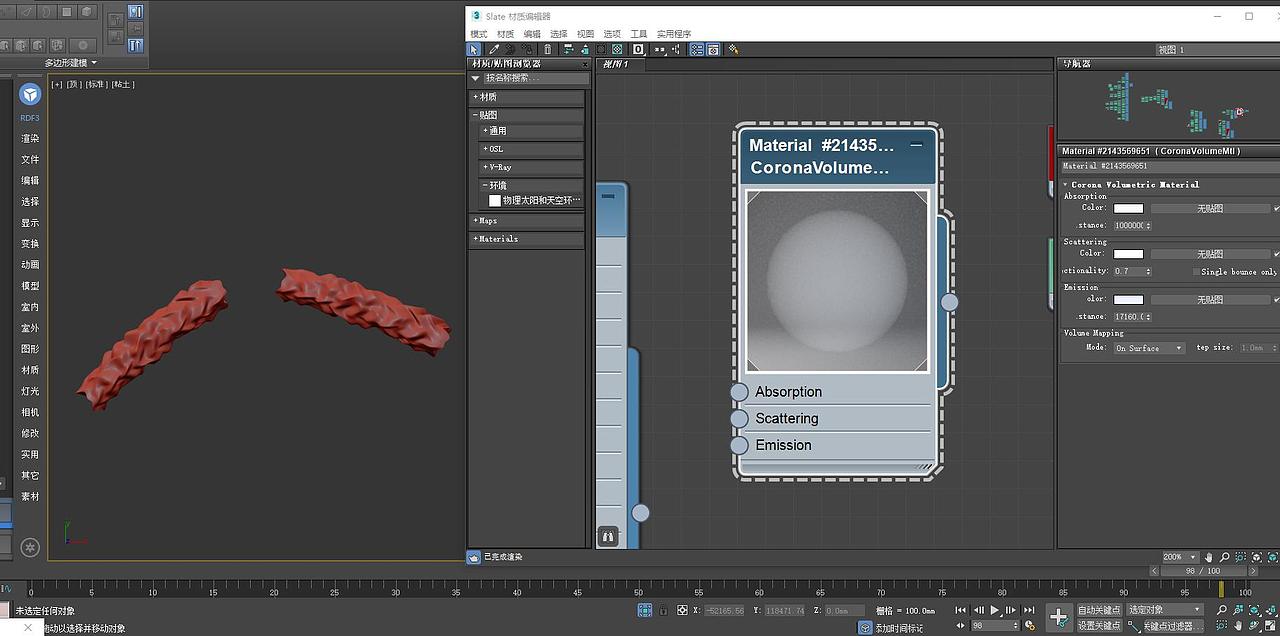Open 渲染 item in left sidebar
1280x636 pixels.
[x=30, y=139]
